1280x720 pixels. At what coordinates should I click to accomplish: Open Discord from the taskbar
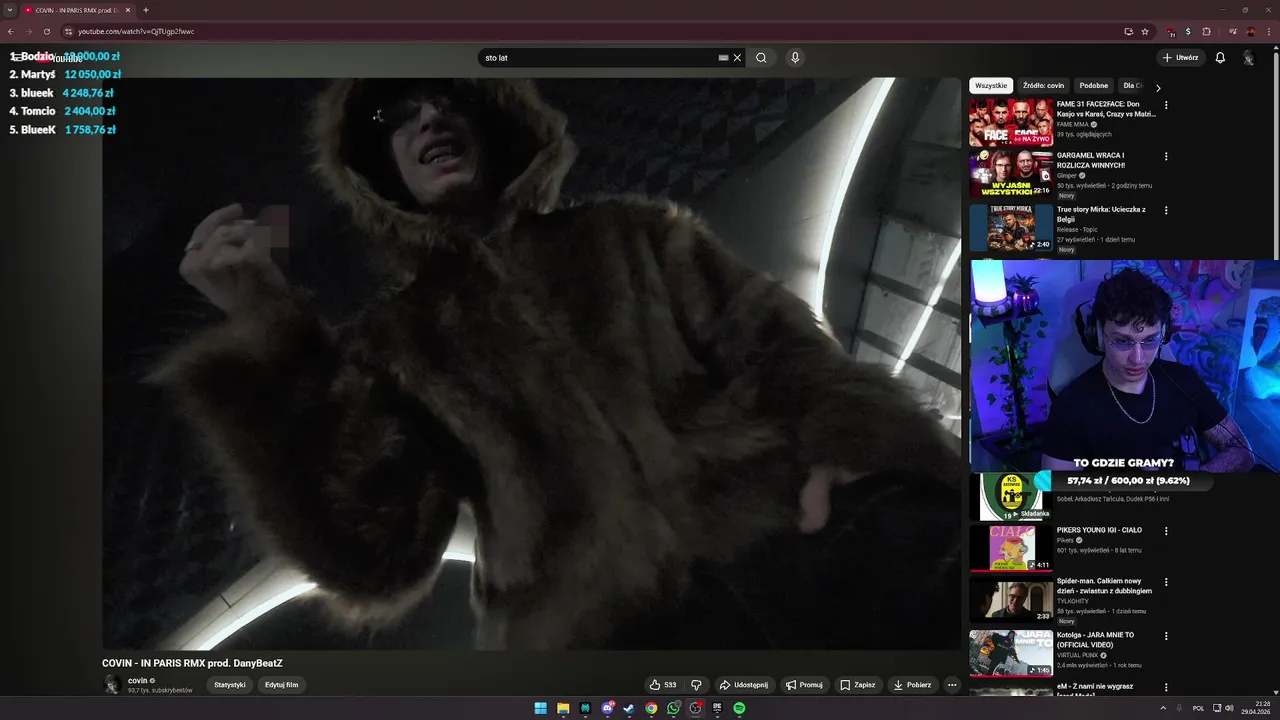tap(607, 708)
